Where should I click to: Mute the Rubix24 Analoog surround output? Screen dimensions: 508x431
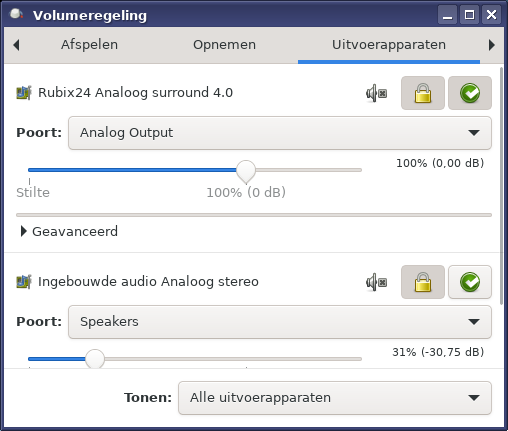pyautogui.click(x=377, y=93)
